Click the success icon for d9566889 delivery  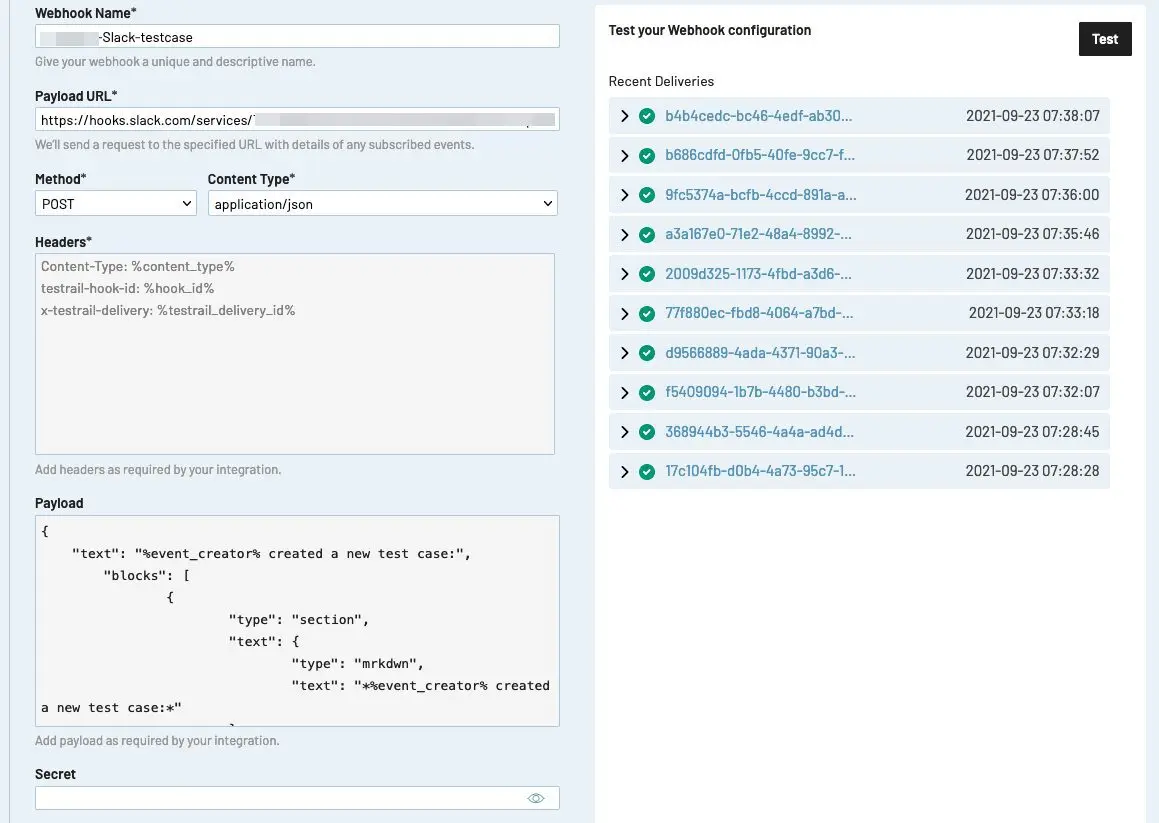click(647, 353)
